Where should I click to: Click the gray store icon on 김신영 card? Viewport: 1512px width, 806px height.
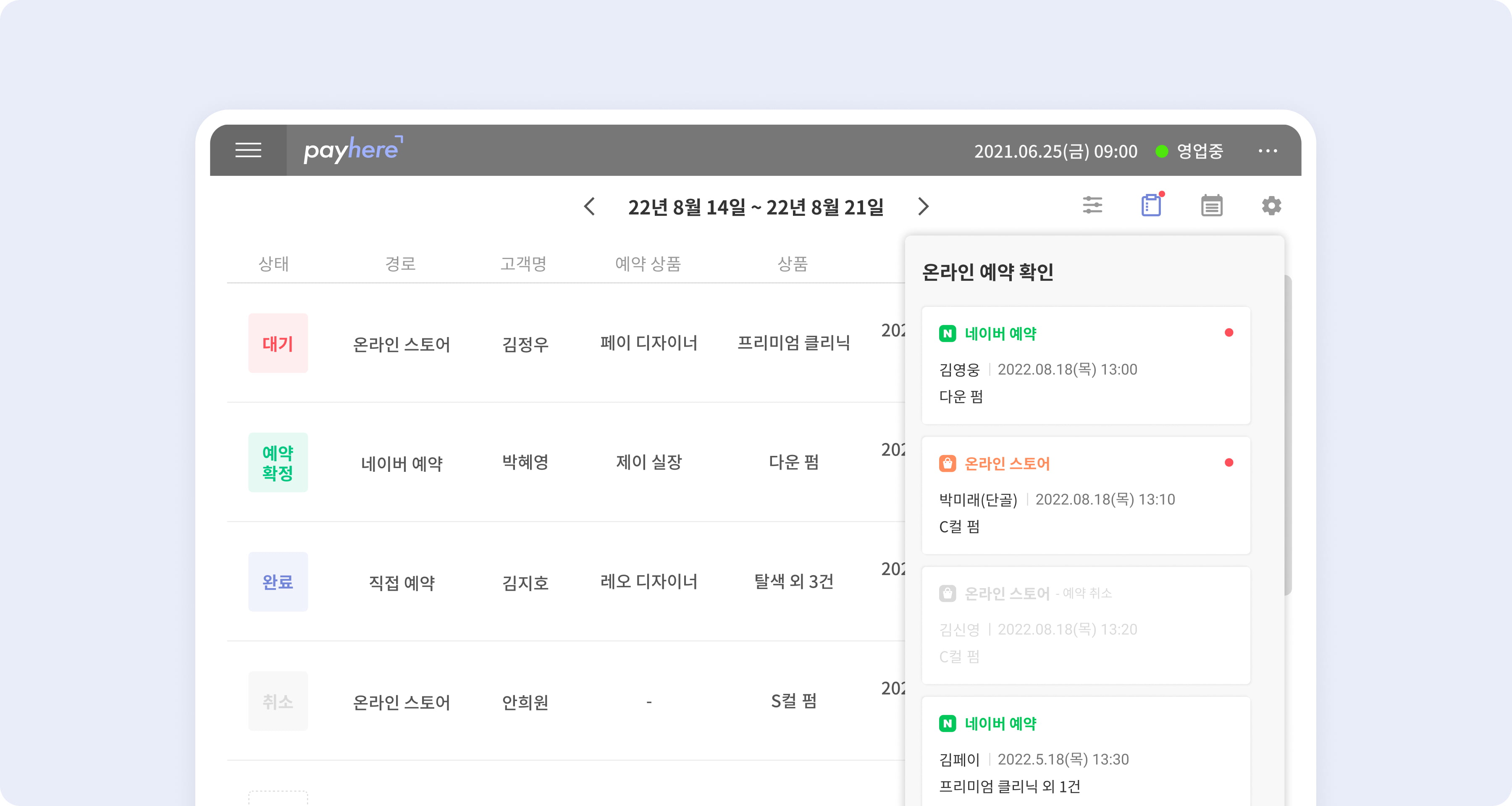click(948, 594)
